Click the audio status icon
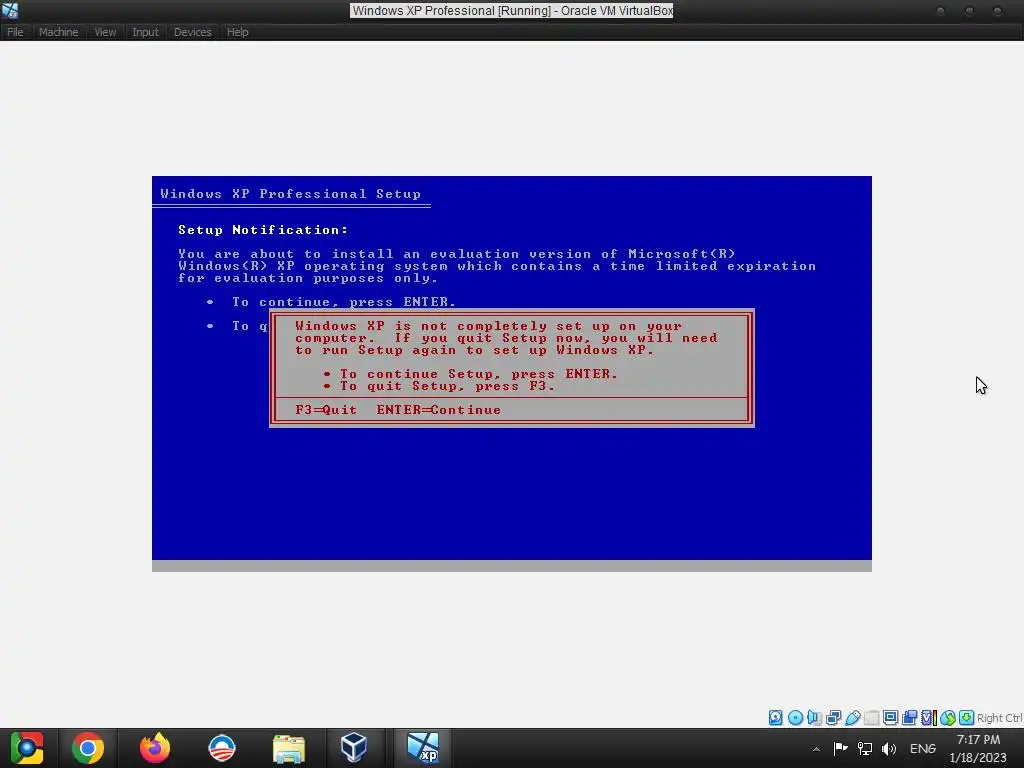This screenshot has width=1024, height=768. point(814,718)
